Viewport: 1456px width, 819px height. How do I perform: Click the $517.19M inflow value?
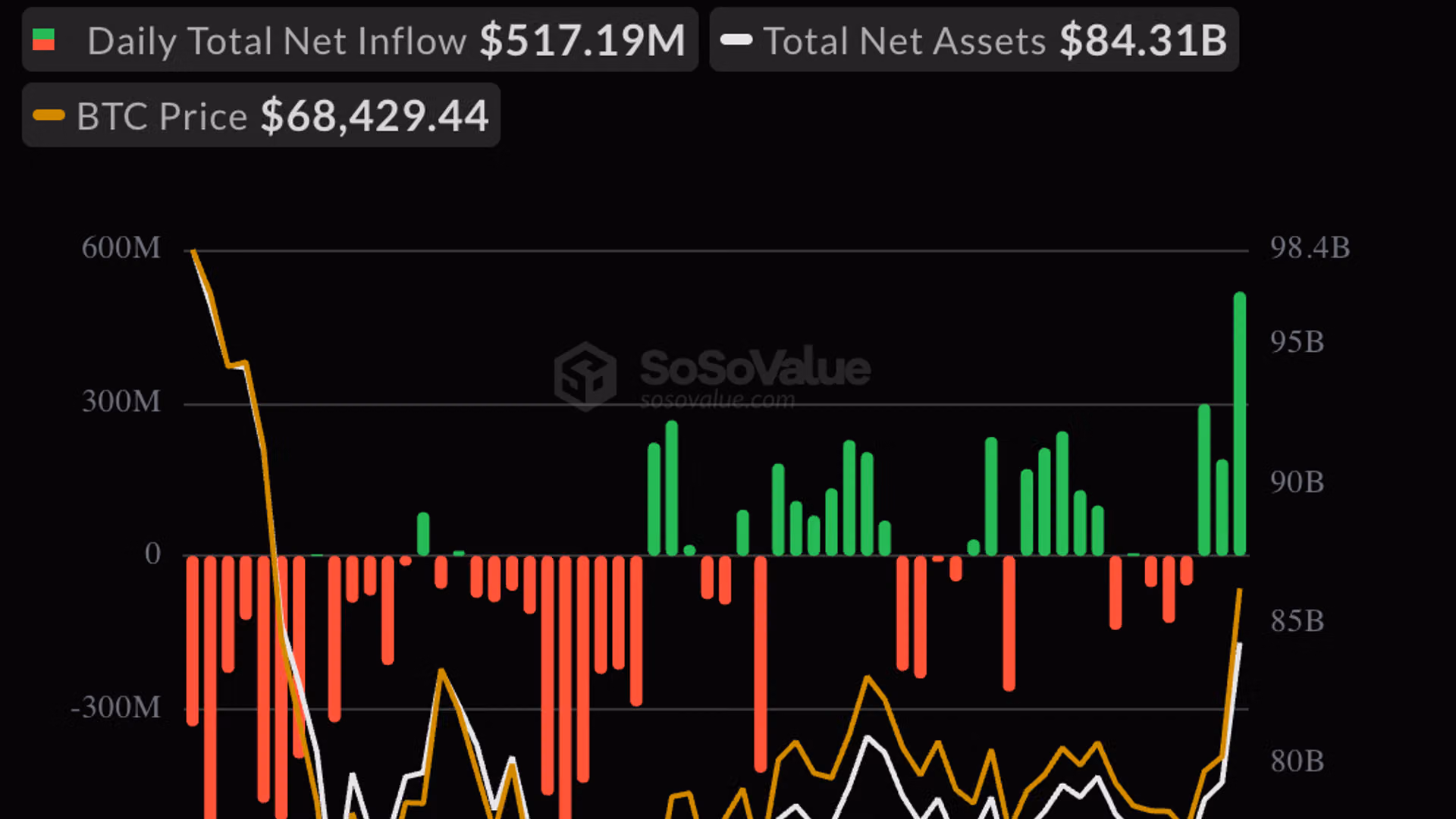coord(582,40)
